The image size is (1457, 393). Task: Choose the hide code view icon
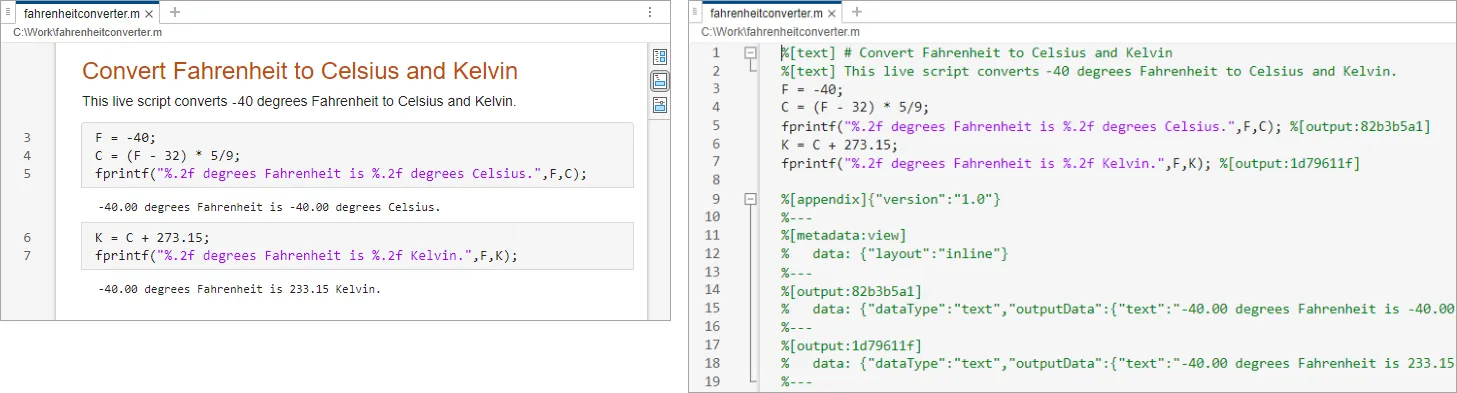tap(660, 105)
